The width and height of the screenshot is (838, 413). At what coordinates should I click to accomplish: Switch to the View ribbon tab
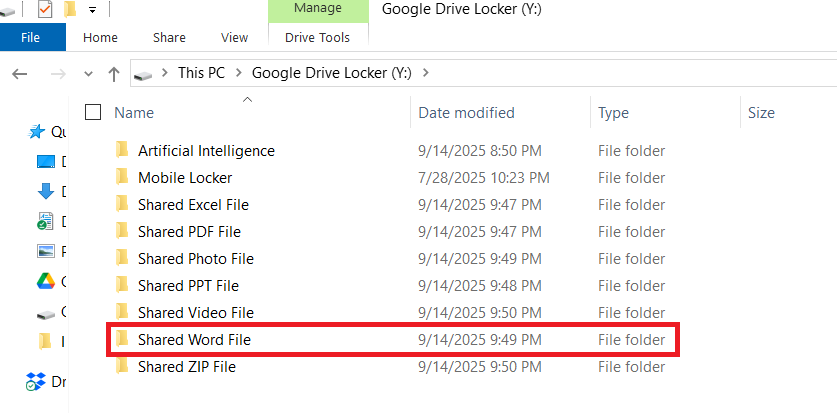pyautogui.click(x=234, y=37)
